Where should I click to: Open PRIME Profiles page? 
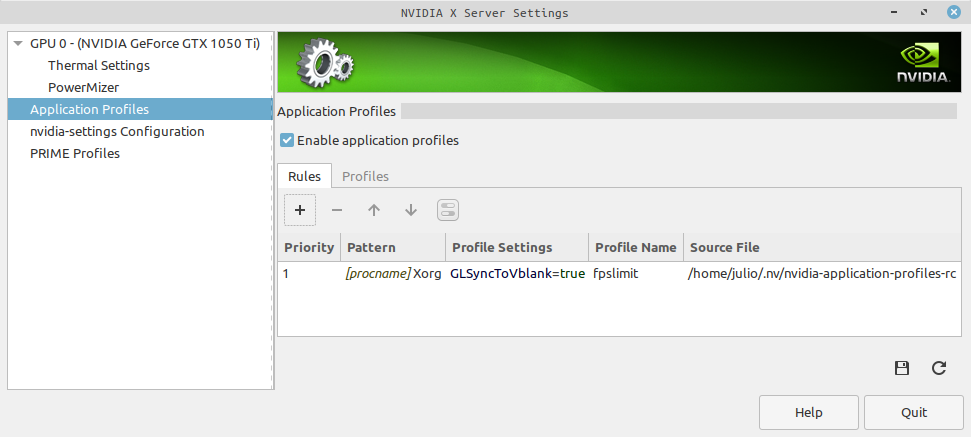[75, 154]
